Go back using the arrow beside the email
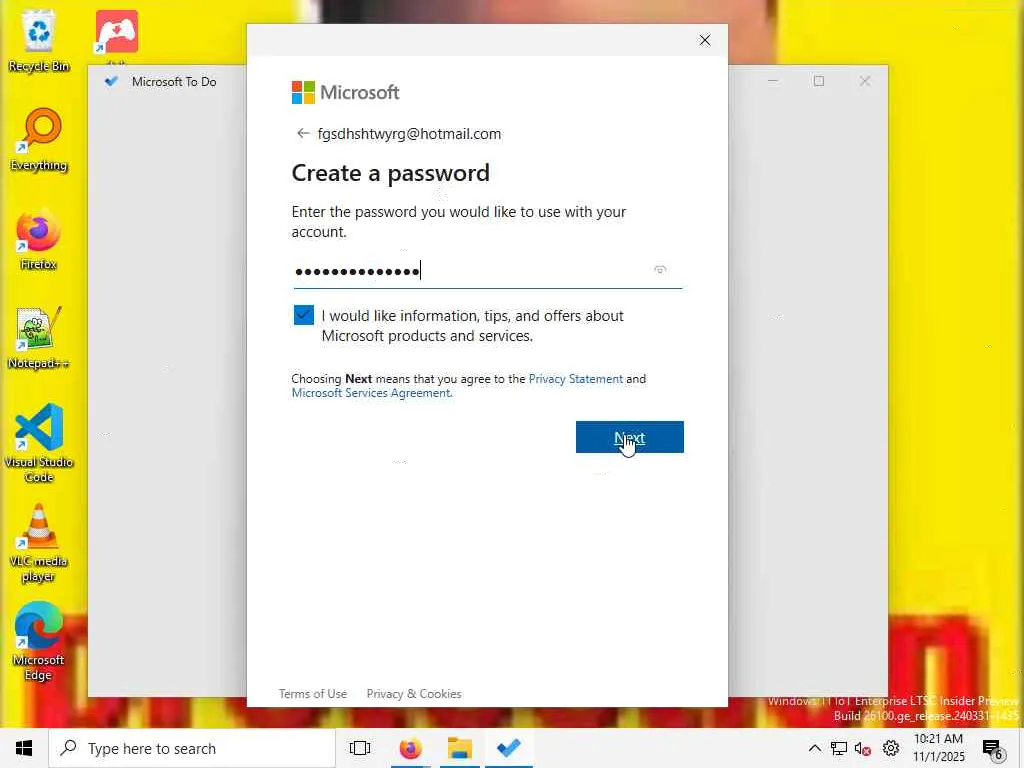 pos(302,133)
